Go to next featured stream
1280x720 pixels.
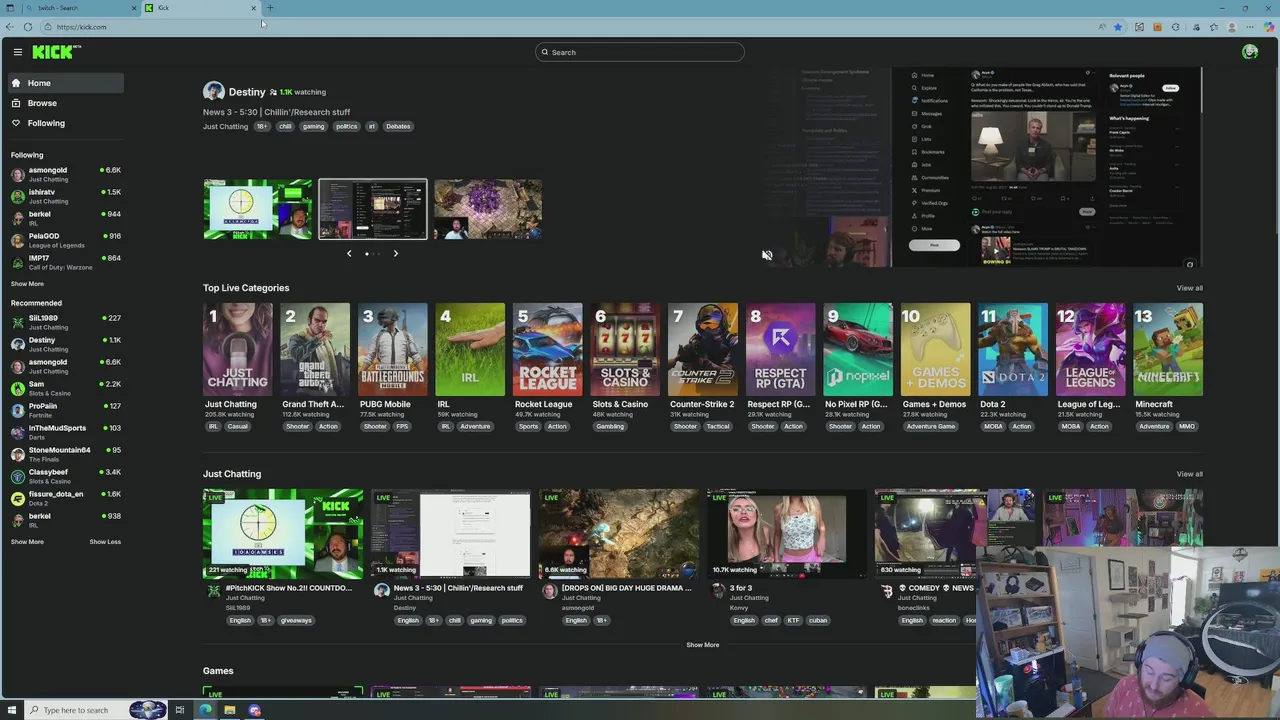pos(395,254)
